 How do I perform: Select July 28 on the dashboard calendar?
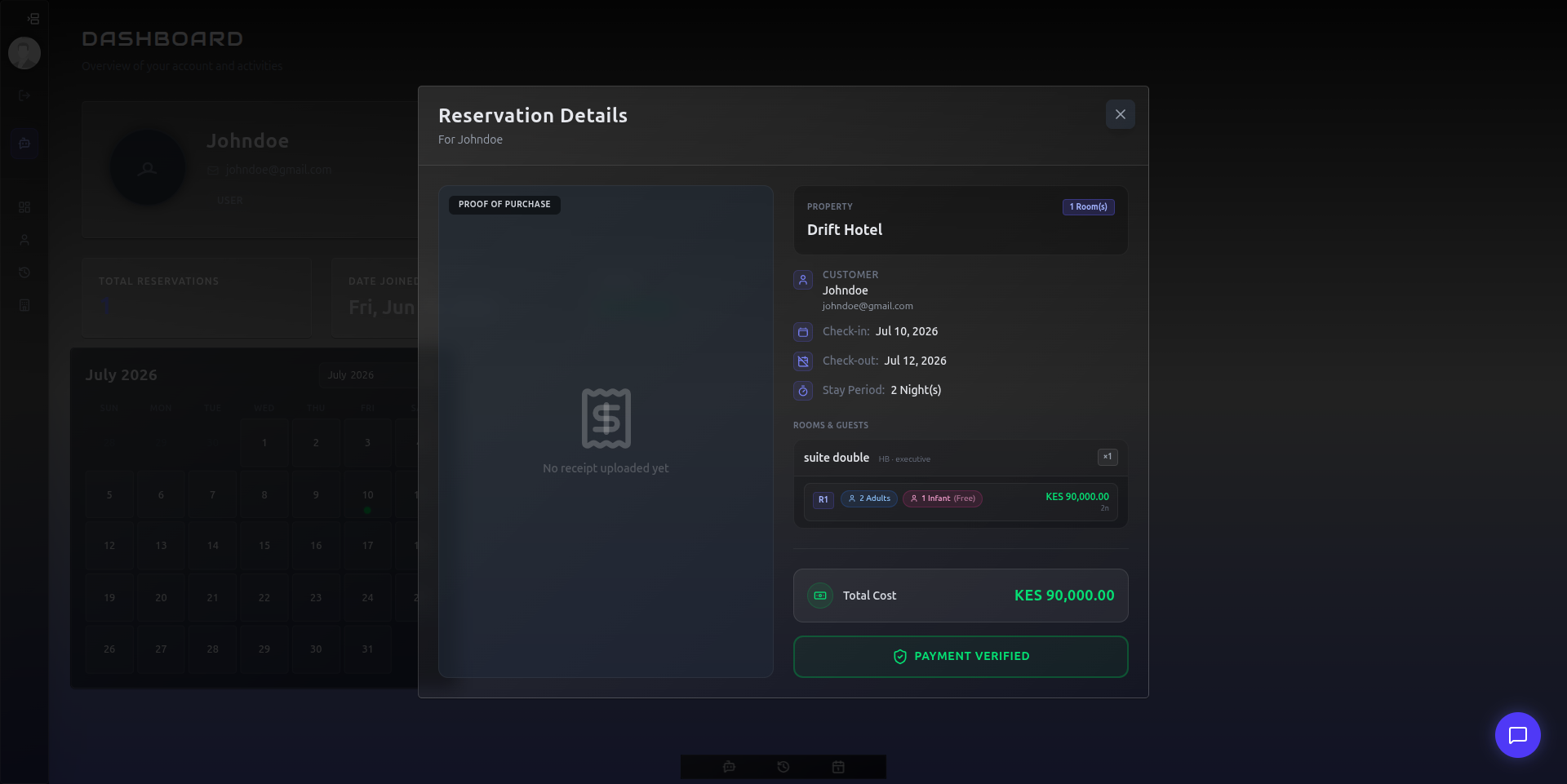212,649
